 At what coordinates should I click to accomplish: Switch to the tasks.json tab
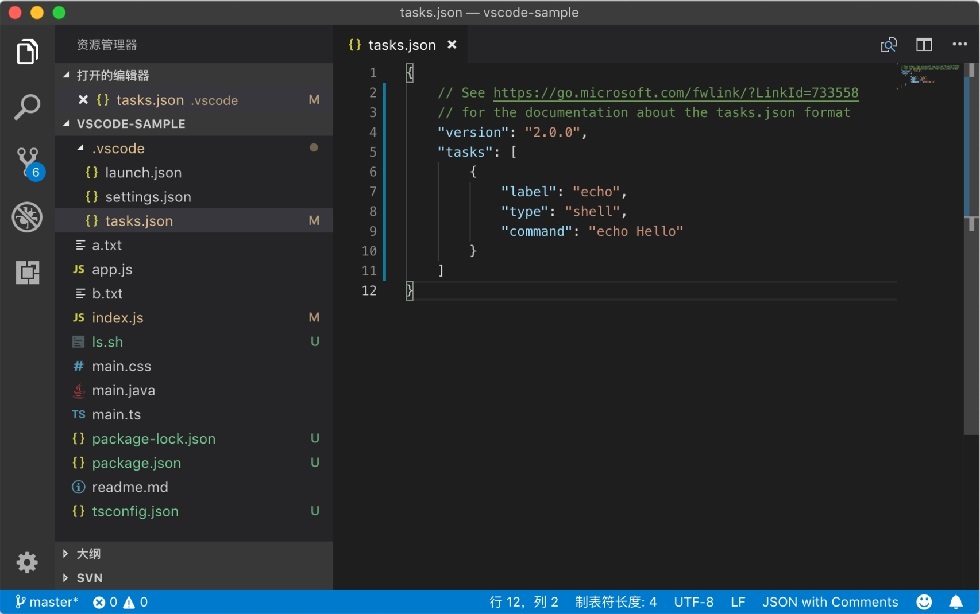(402, 45)
